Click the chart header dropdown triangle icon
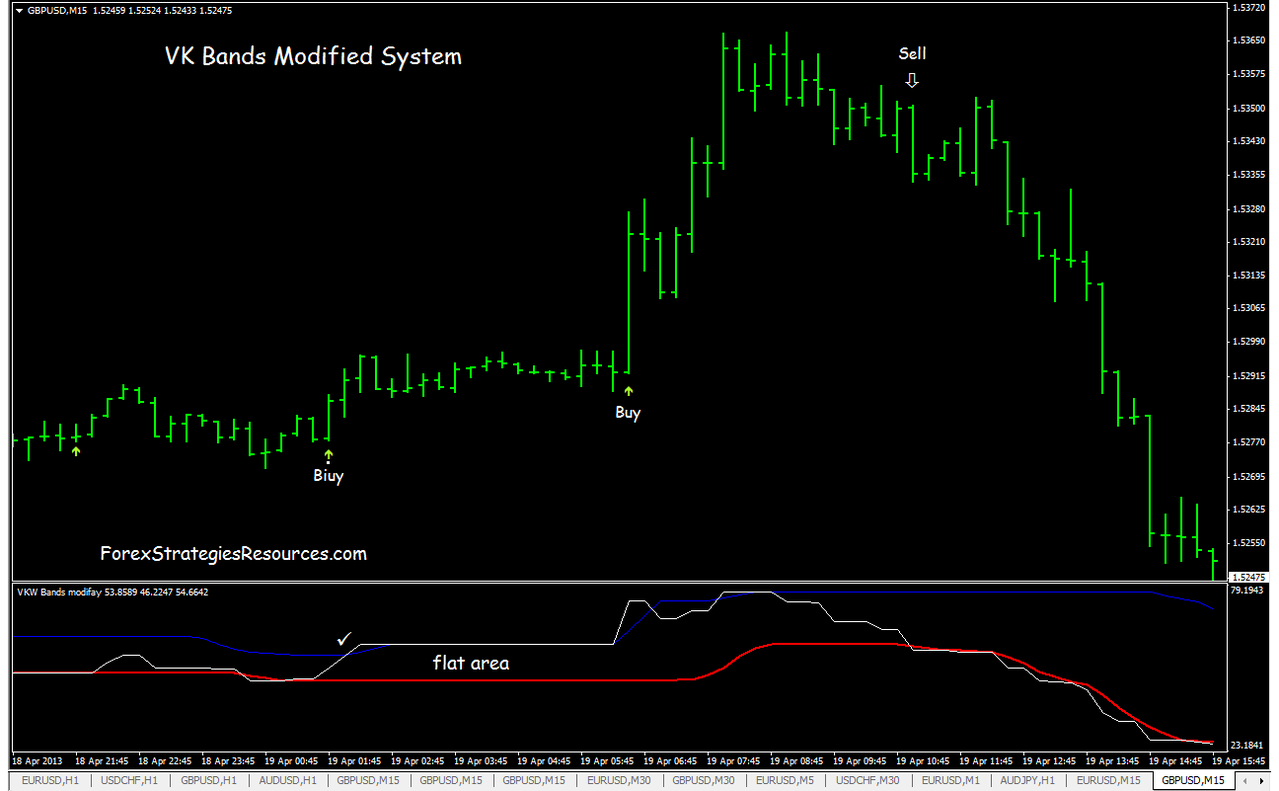Viewport: 1279px width, 791px height. coord(19,10)
